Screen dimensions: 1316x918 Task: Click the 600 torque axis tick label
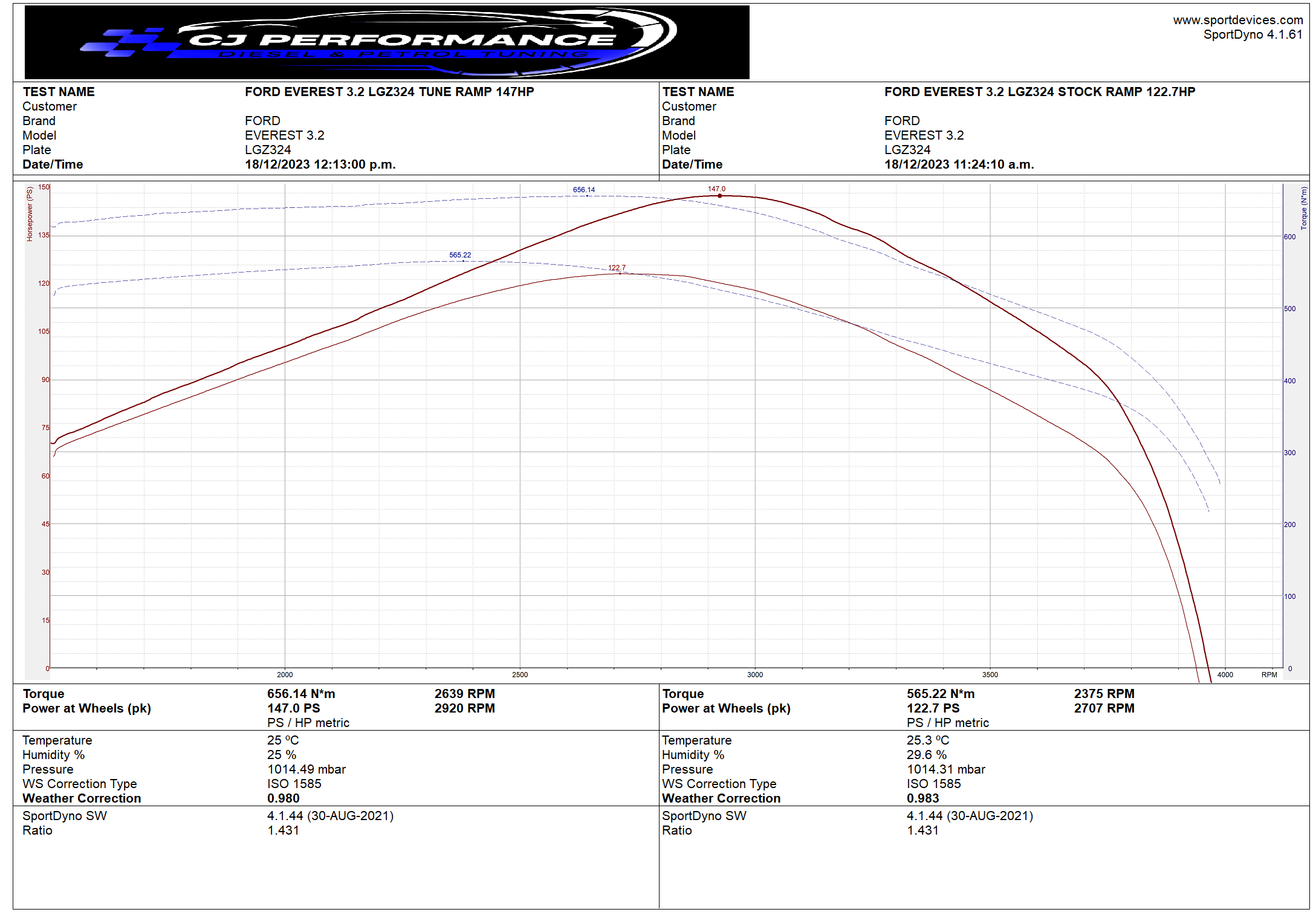tap(1289, 237)
